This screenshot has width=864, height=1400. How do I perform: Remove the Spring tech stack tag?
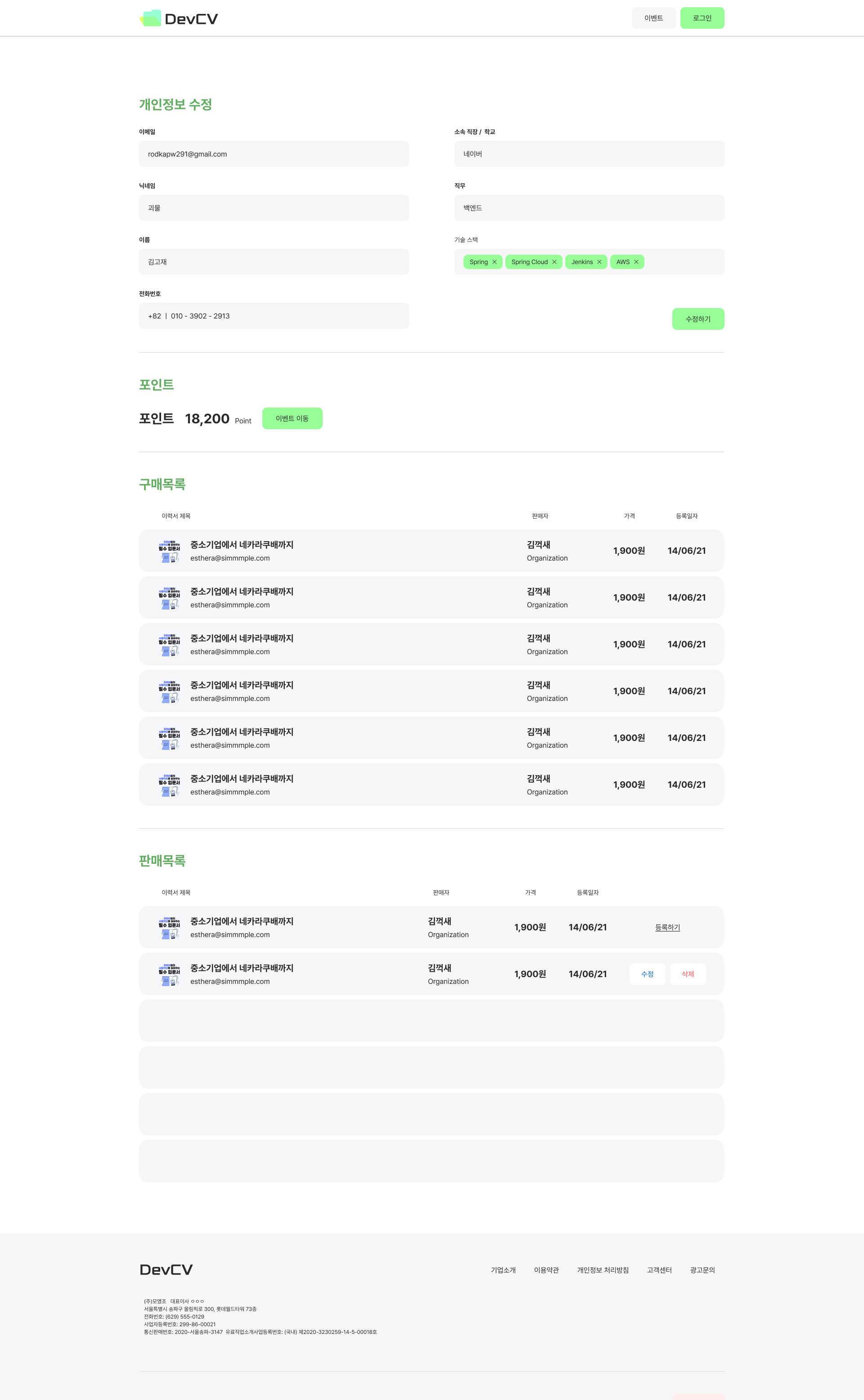click(494, 262)
